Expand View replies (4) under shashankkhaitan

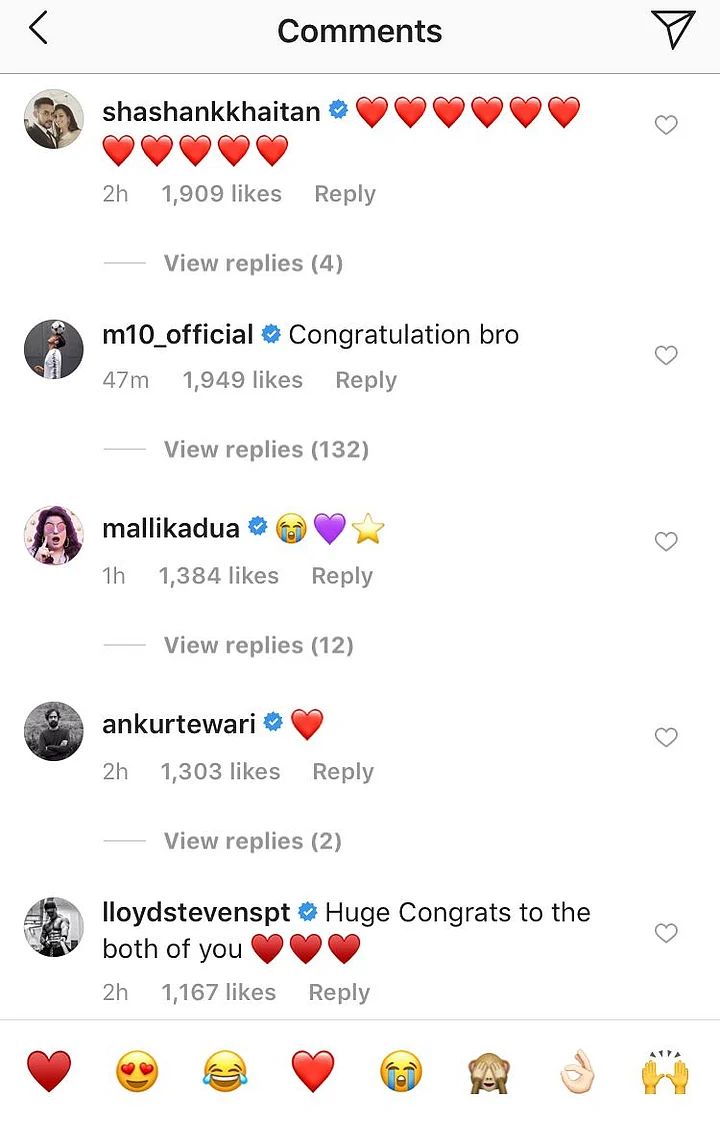click(x=253, y=263)
